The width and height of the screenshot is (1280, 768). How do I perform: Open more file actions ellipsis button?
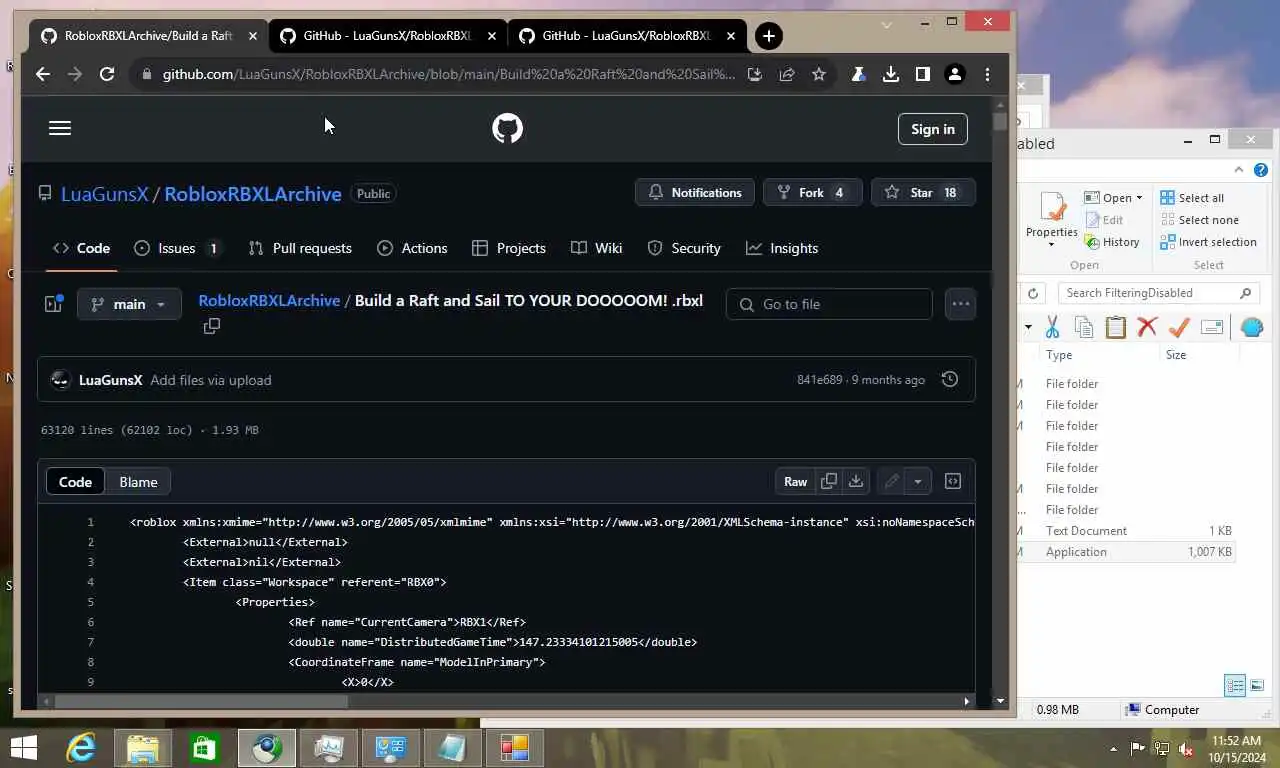coord(960,304)
